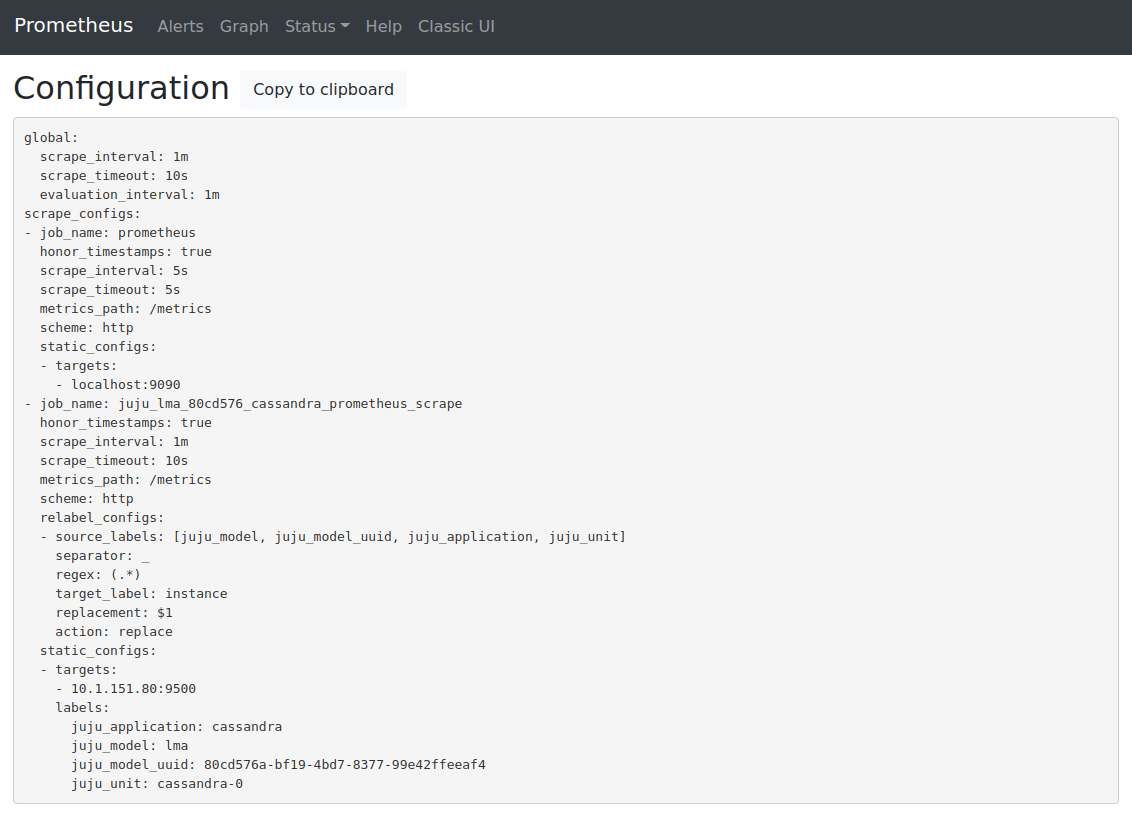Viewport: 1132px width, 816px height.
Task: Click the 'global:' line
Action: click(x=51, y=137)
